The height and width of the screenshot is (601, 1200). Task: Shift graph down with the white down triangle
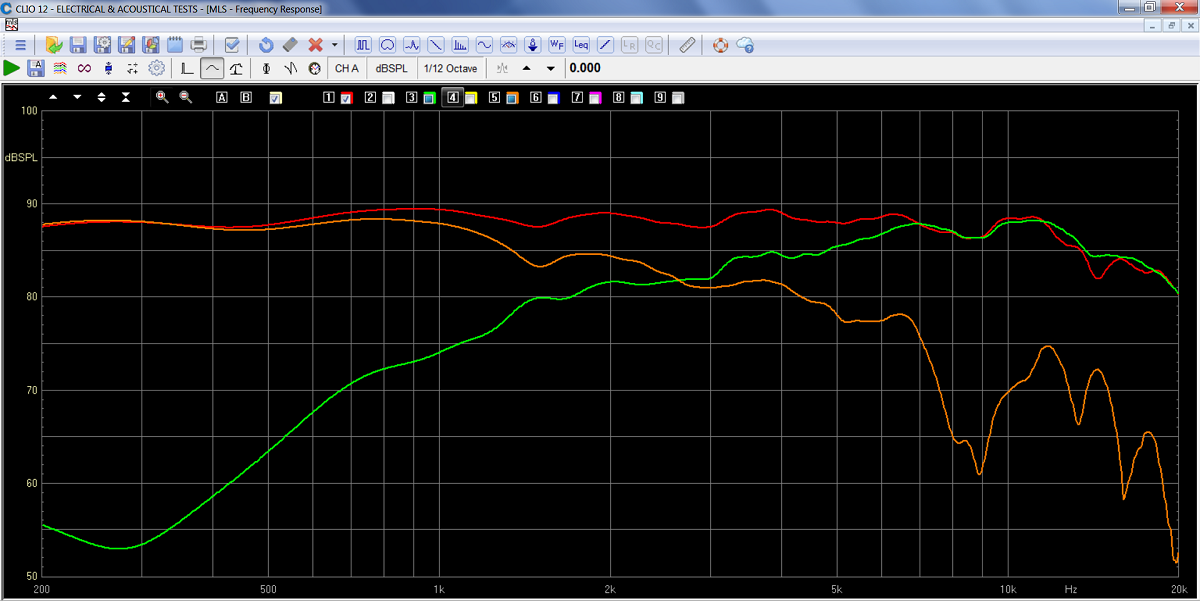(x=77, y=97)
